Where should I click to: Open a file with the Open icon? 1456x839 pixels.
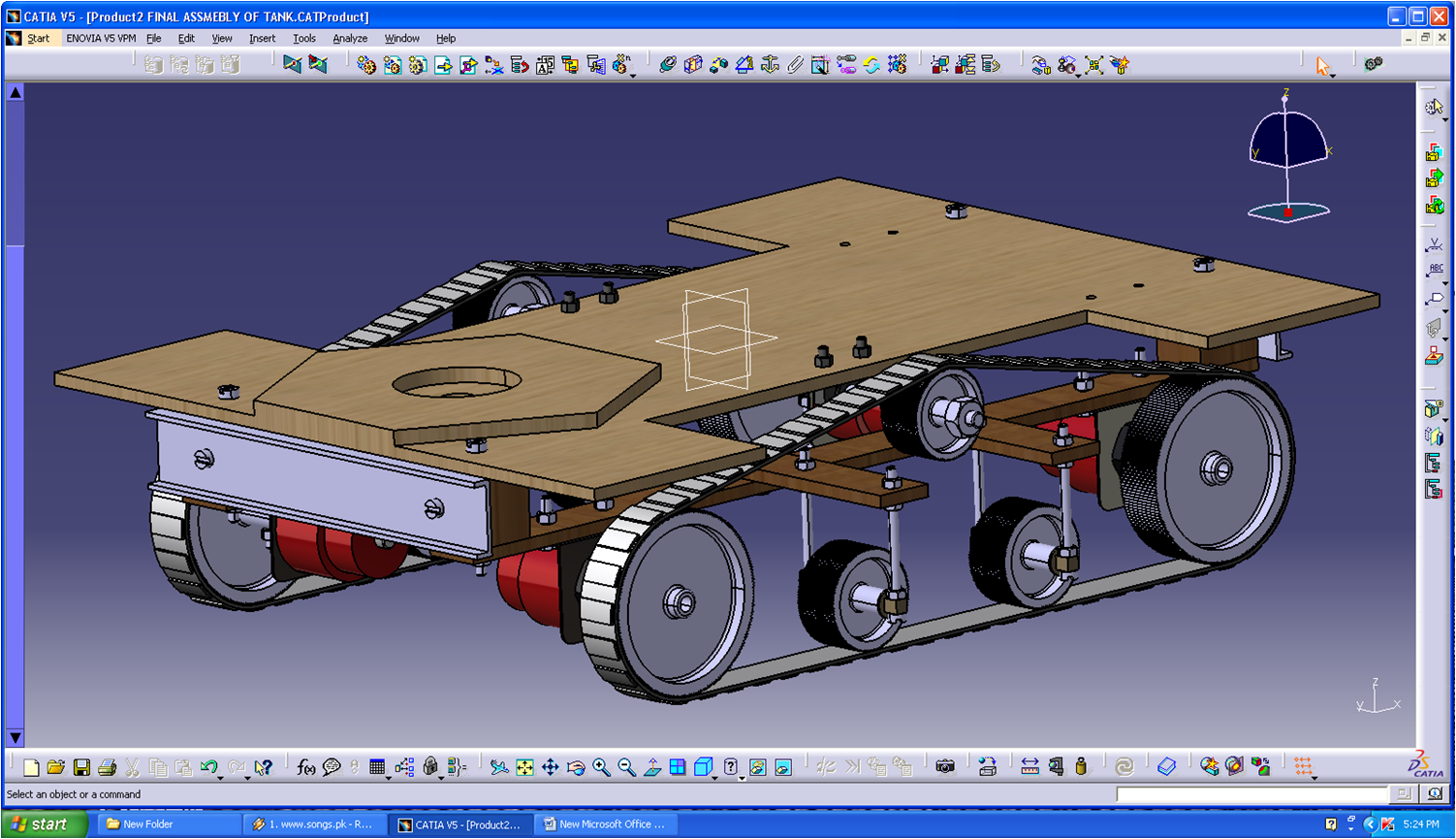coord(56,768)
